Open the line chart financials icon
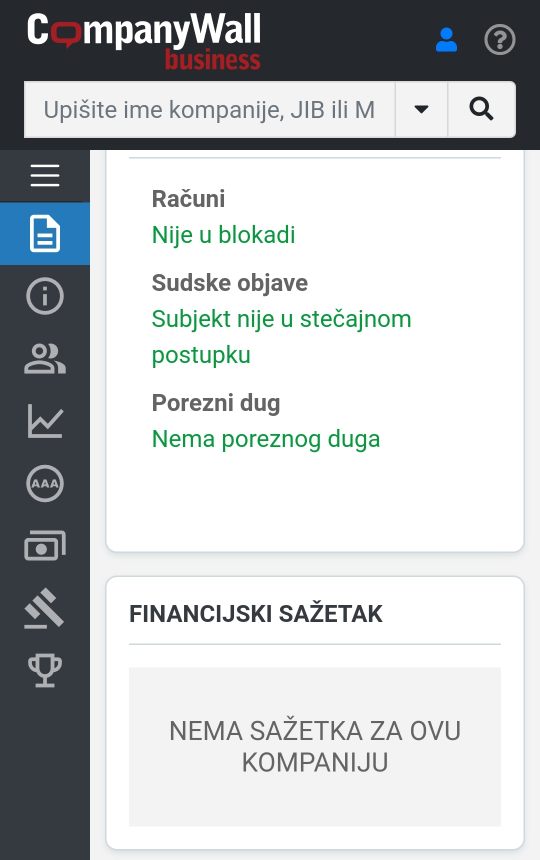This screenshot has height=860, width=540. pos(45,421)
